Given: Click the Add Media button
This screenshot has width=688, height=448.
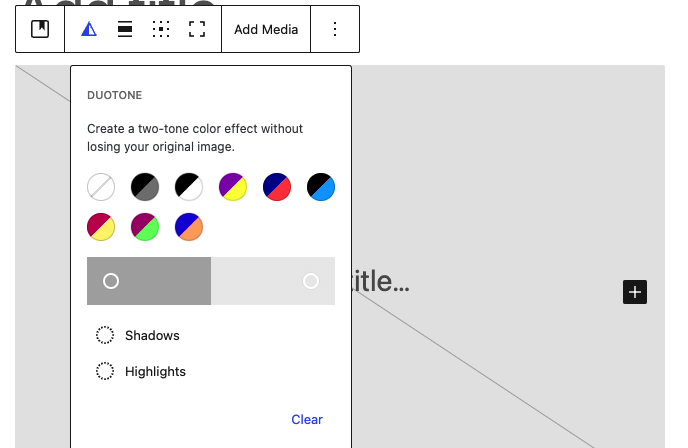Looking at the screenshot, I should pyautogui.click(x=266, y=29).
